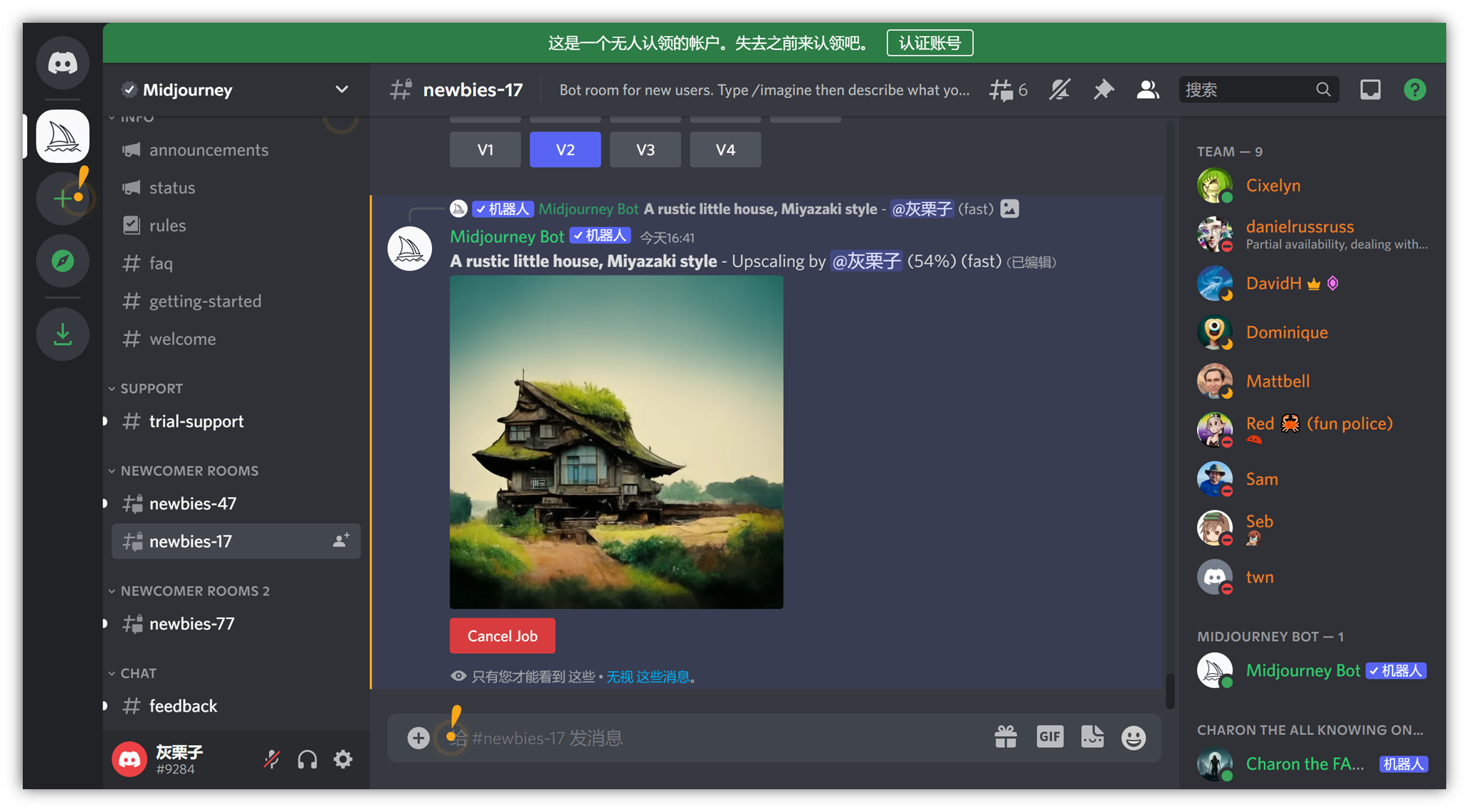Click the inbox icon in header
The width and height of the screenshot is (1469, 812).
1370,90
